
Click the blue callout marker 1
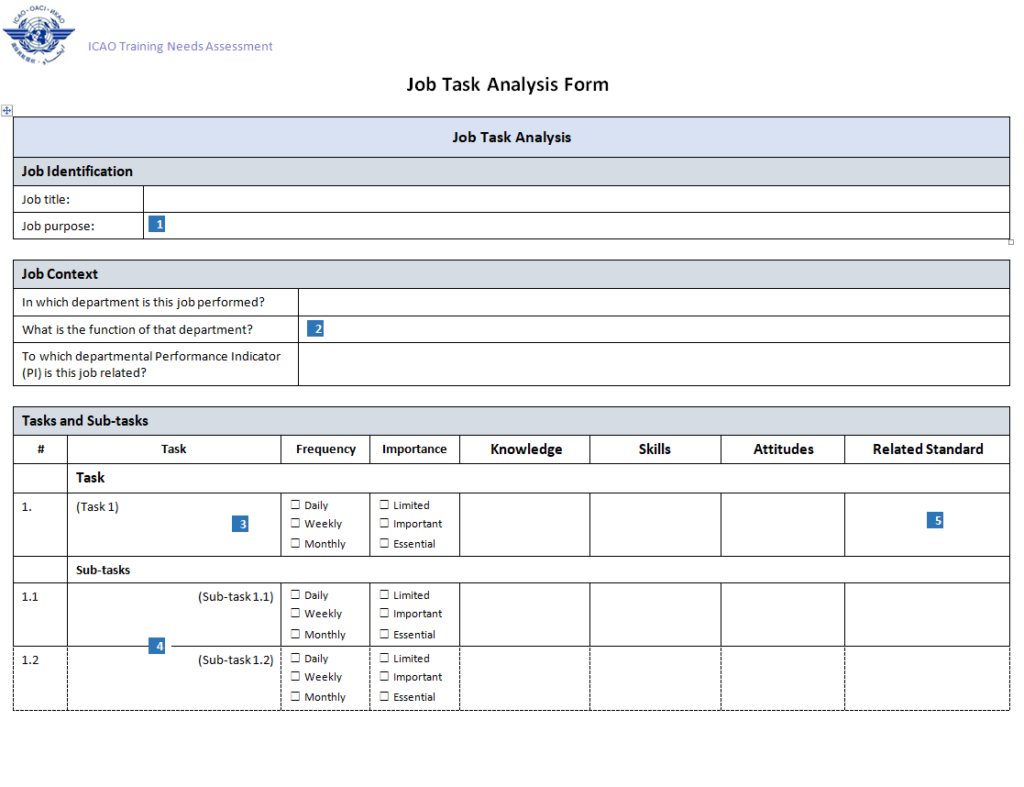(x=157, y=224)
